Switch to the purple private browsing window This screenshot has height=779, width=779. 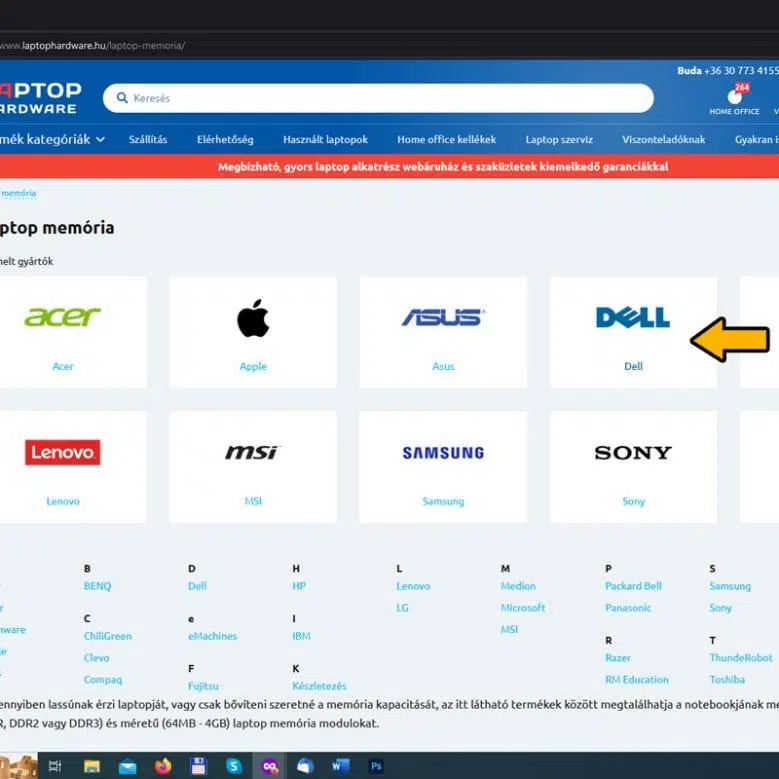270,767
